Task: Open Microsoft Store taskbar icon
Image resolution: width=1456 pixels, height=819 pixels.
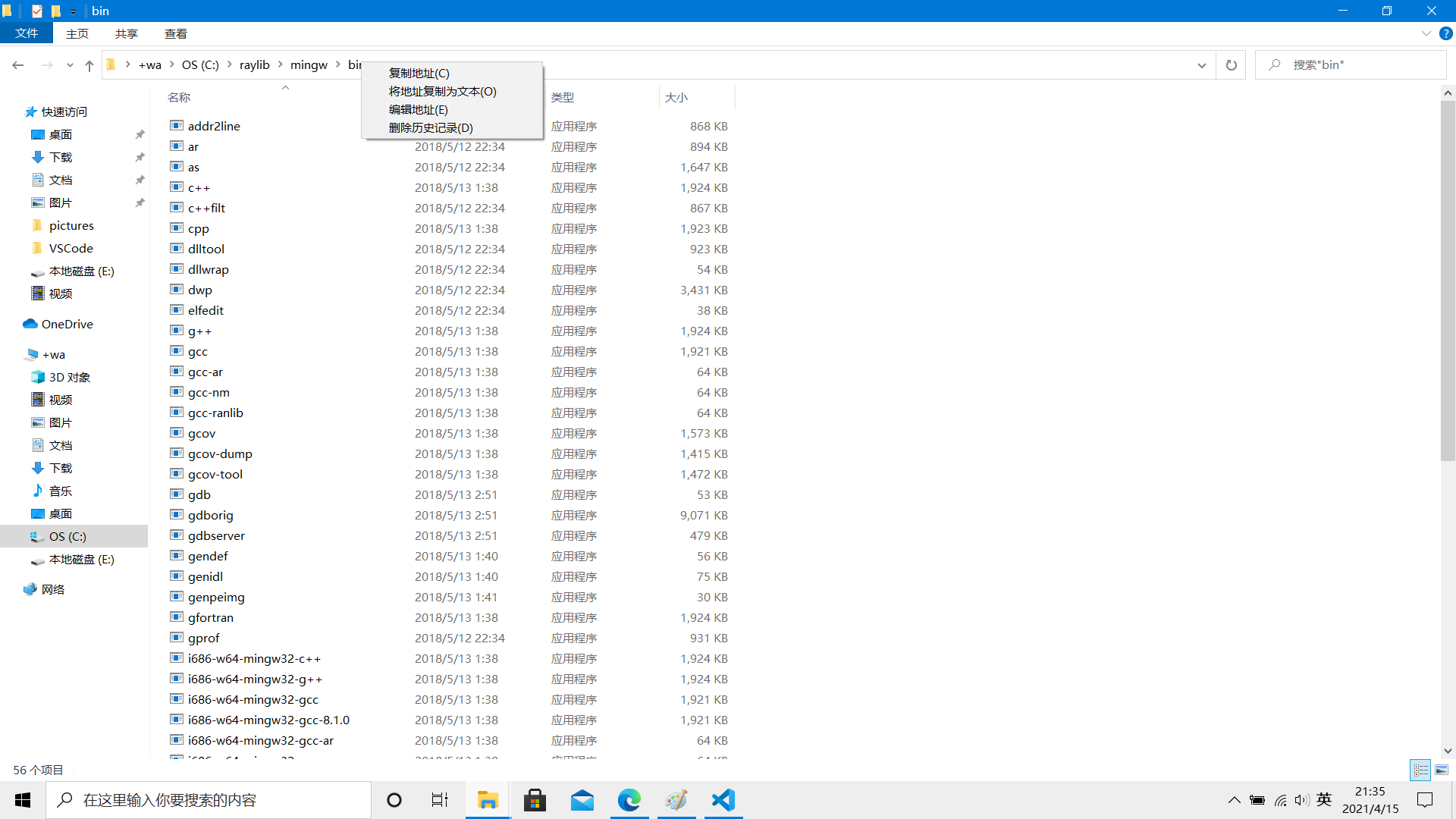Action: tap(535, 800)
